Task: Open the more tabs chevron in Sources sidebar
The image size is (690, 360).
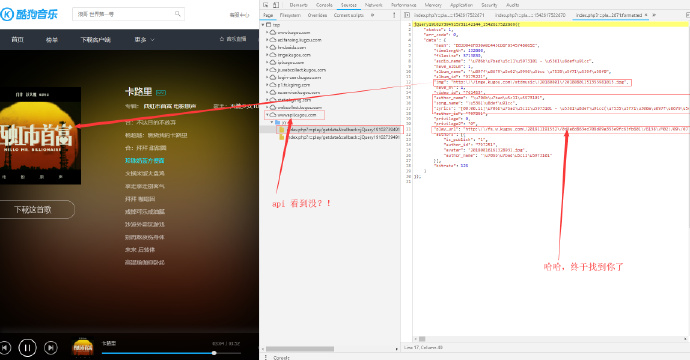Action: (x=373, y=15)
